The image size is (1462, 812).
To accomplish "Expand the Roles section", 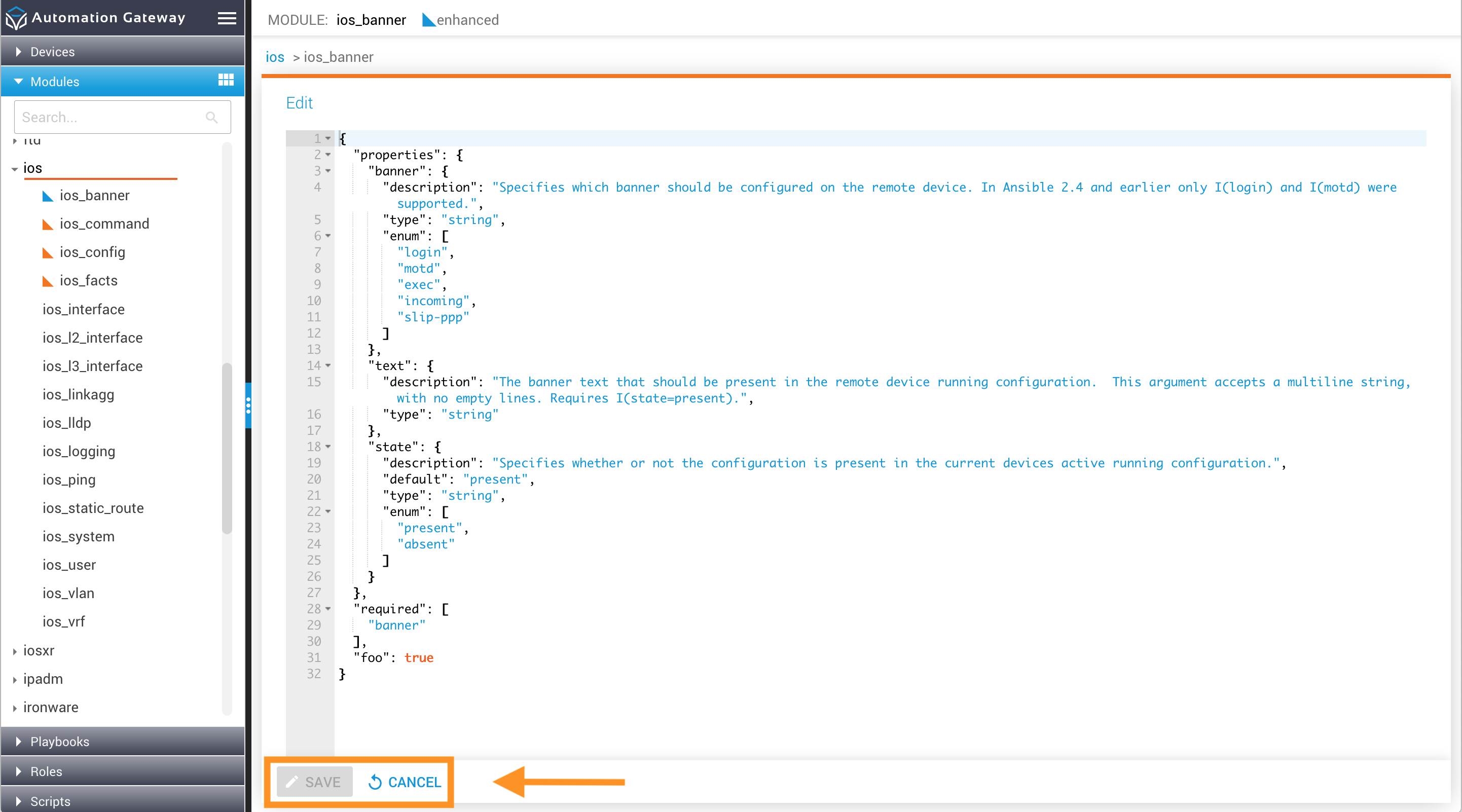I will click(123, 772).
